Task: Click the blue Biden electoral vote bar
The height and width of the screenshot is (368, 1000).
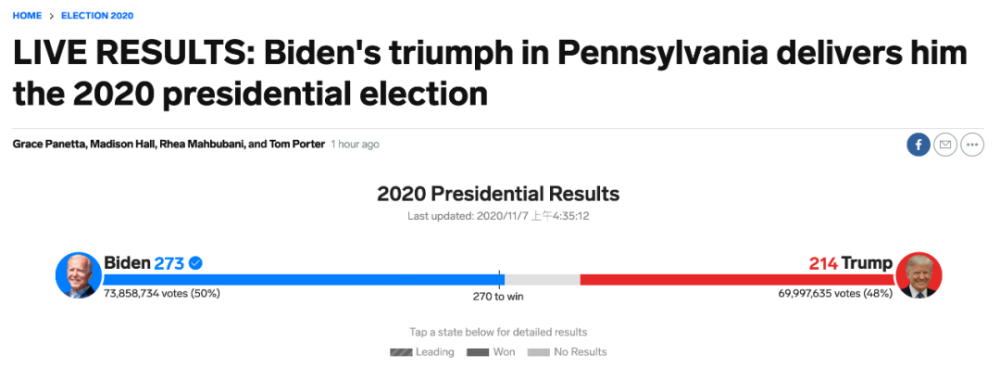Action: 304,279
